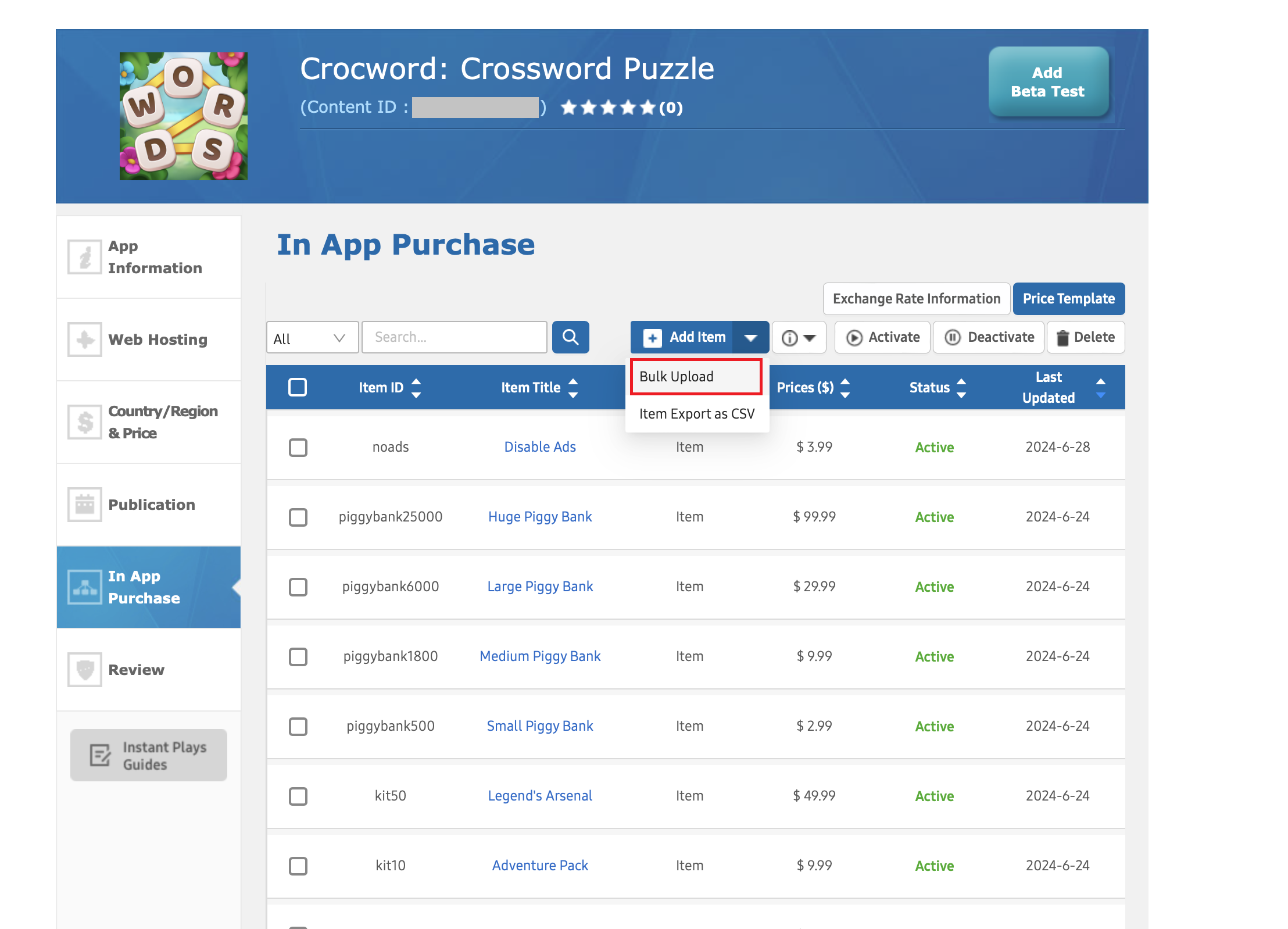Open the App Information section icon
The image size is (1288, 929).
84,256
